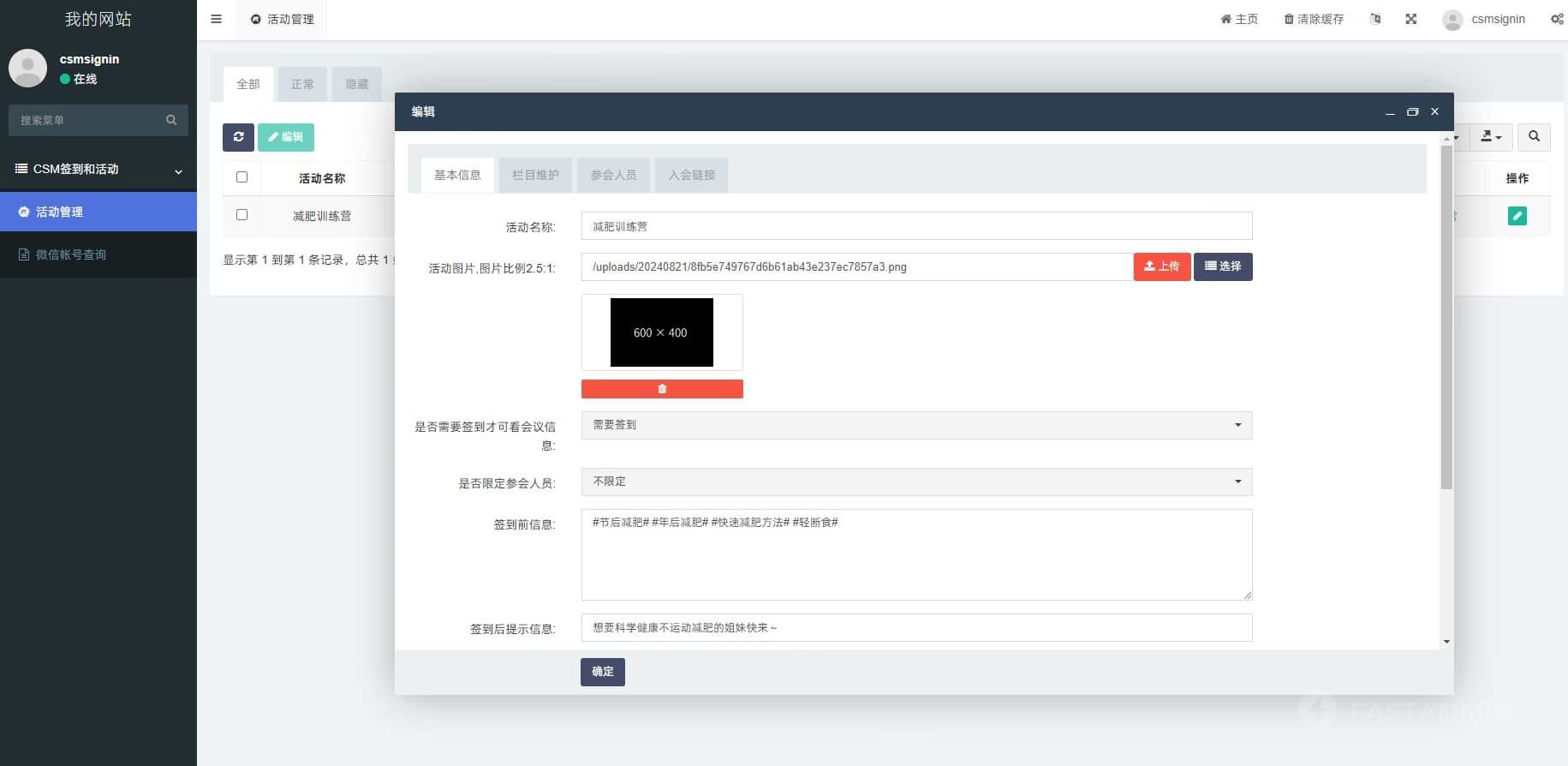Switch to the 栏目维护 tab
The height and width of the screenshot is (766, 1568).
tap(535, 175)
